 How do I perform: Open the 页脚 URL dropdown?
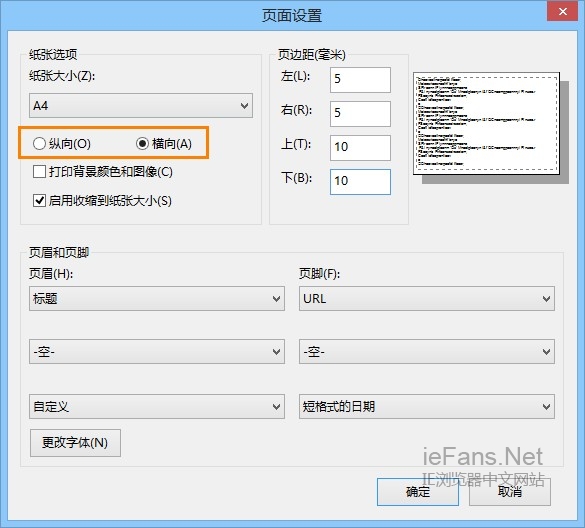[427, 299]
